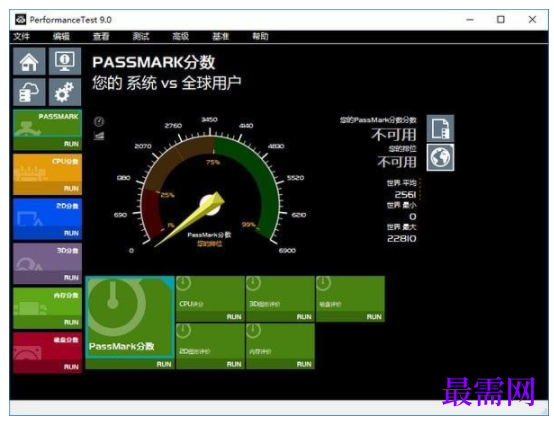The width and height of the screenshot is (554, 423).
Task: Open the 帮助 menu
Action: [x=260, y=36]
